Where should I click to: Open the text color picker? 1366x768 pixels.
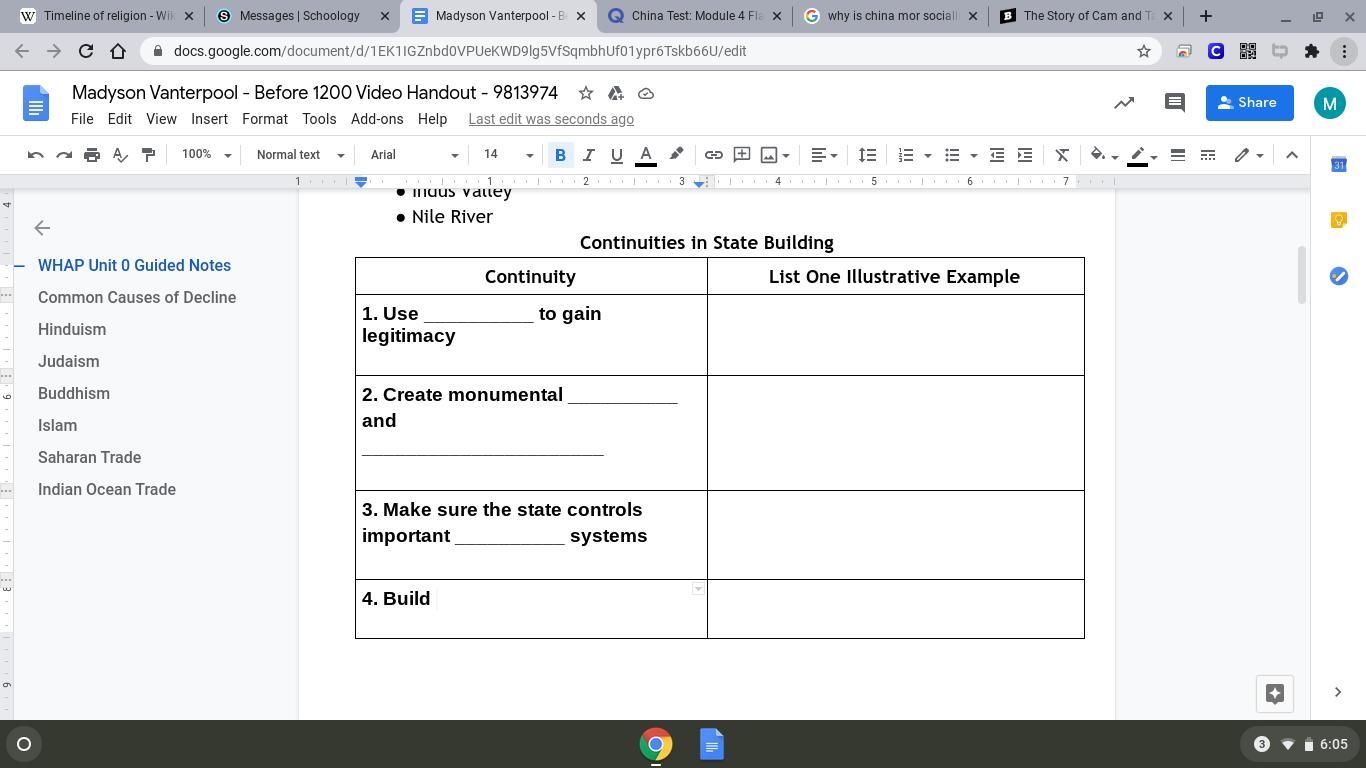click(646, 155)
